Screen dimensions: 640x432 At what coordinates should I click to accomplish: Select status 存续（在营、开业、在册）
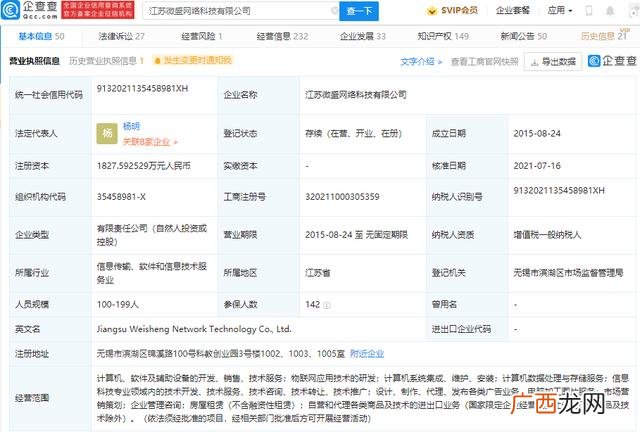tap(354, 134)
